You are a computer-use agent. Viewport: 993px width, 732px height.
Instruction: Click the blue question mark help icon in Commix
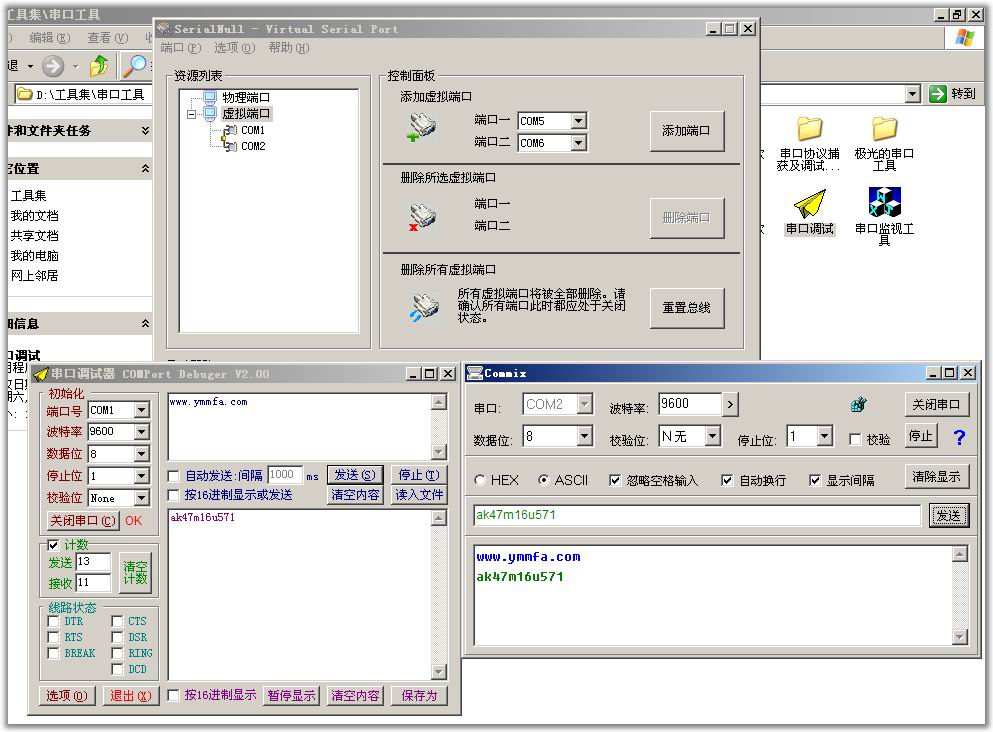point(959,437)
